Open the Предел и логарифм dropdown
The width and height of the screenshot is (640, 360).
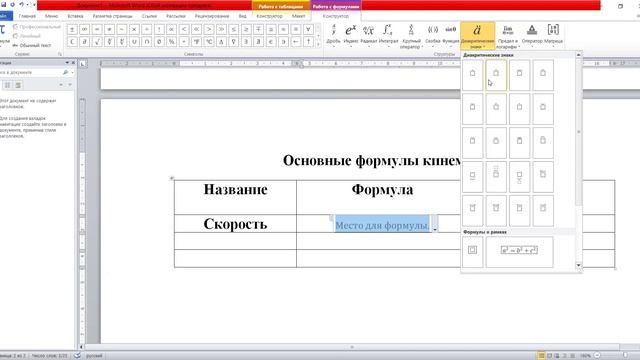(507, 36)
